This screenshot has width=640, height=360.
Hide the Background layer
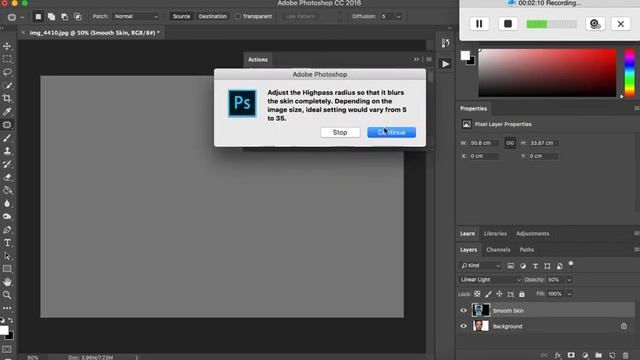point(463,326)
